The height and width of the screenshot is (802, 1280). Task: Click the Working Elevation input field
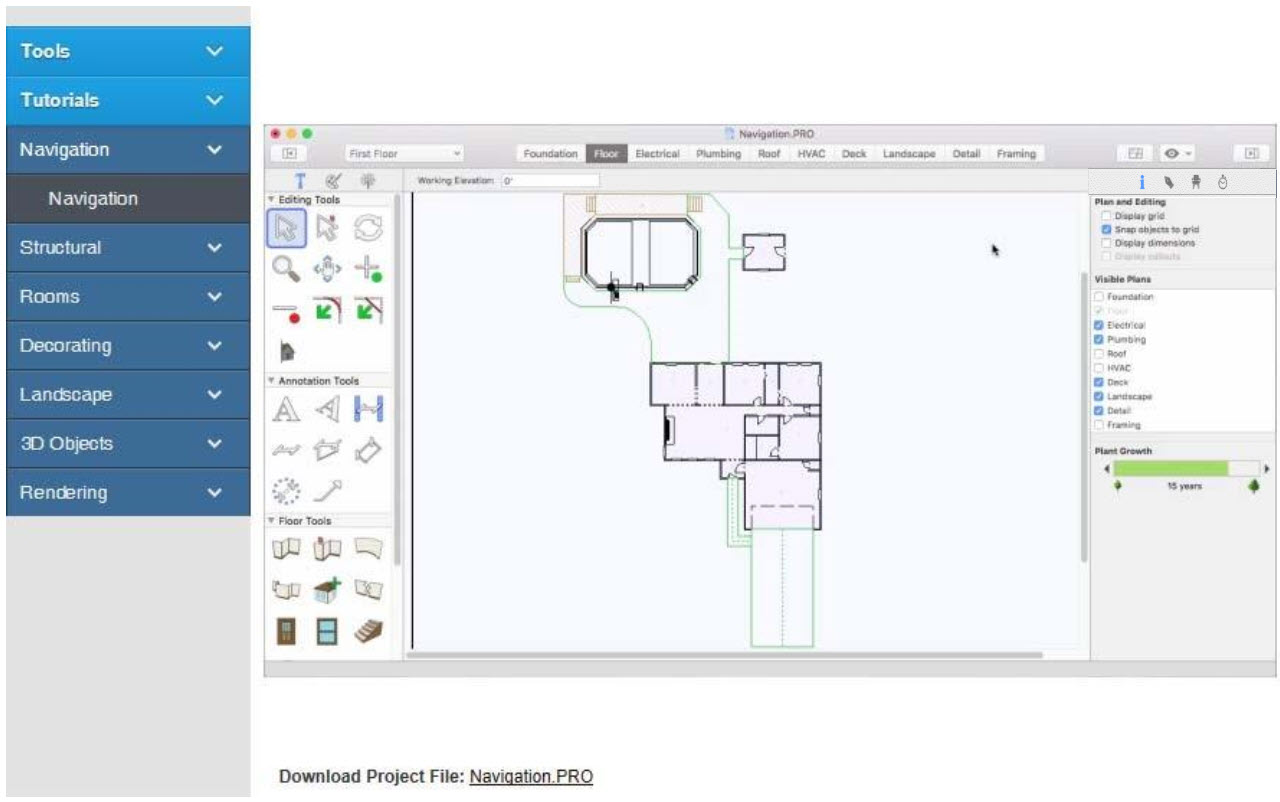click(x=549, y=181)
